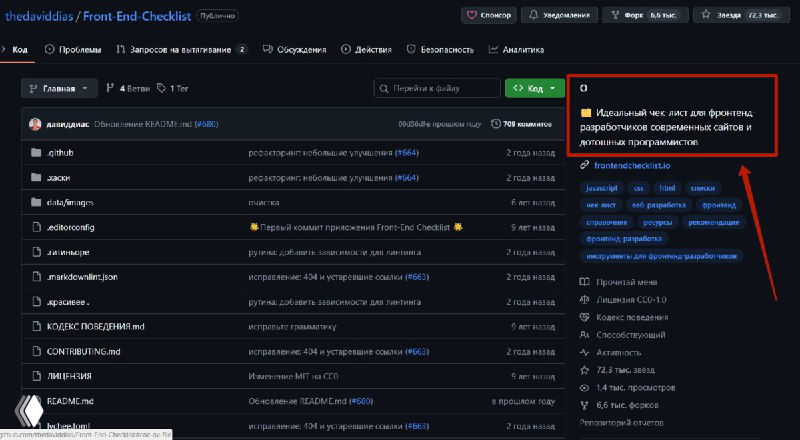Open the Главная branch dropdown
The width and height of the screenshot is (800, 440).
59,88
